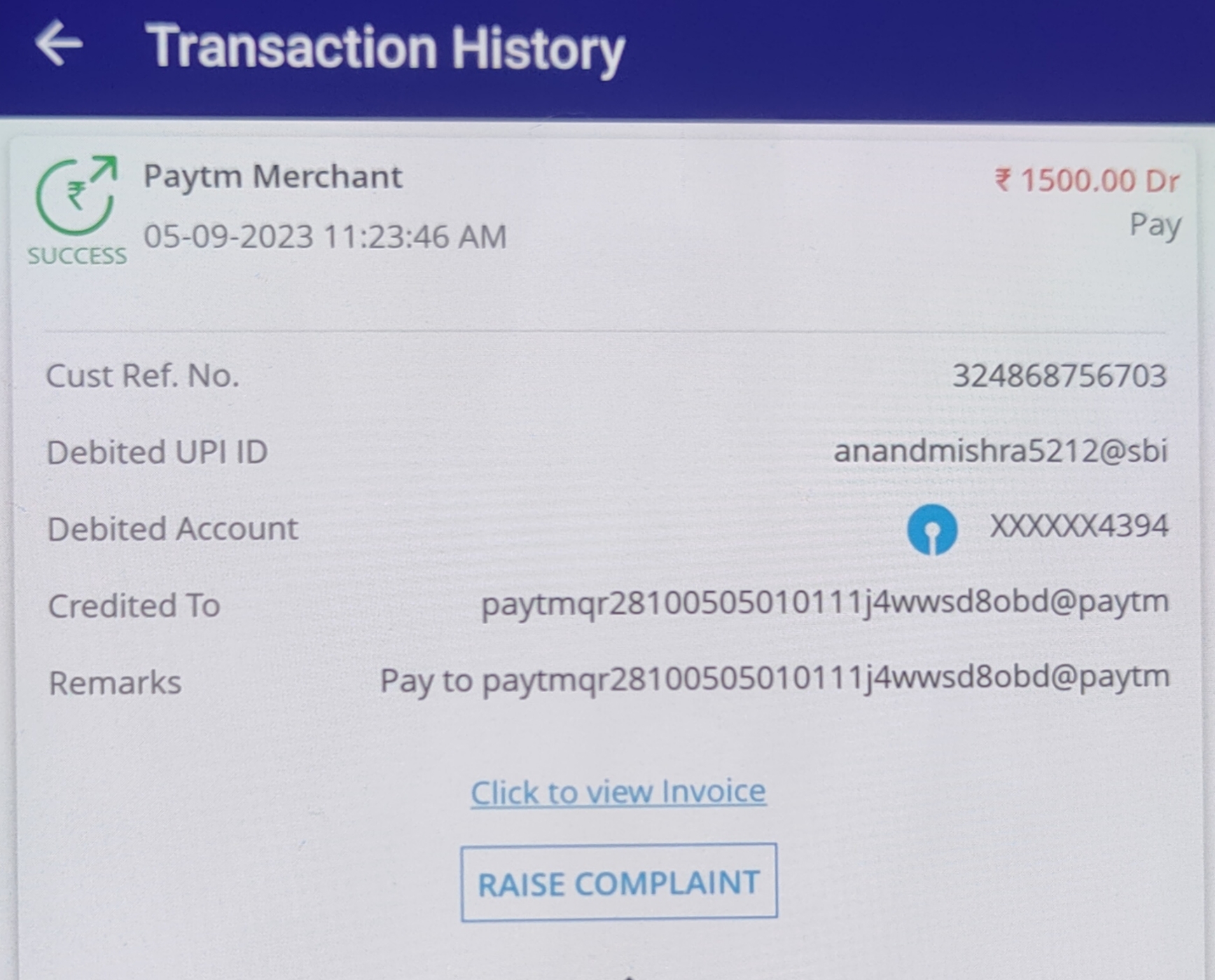Select the Cust Ref. No. value 324868756703
Image resolution: width=1215 pixels, height=980 pixels.
tap(1060, 376)
